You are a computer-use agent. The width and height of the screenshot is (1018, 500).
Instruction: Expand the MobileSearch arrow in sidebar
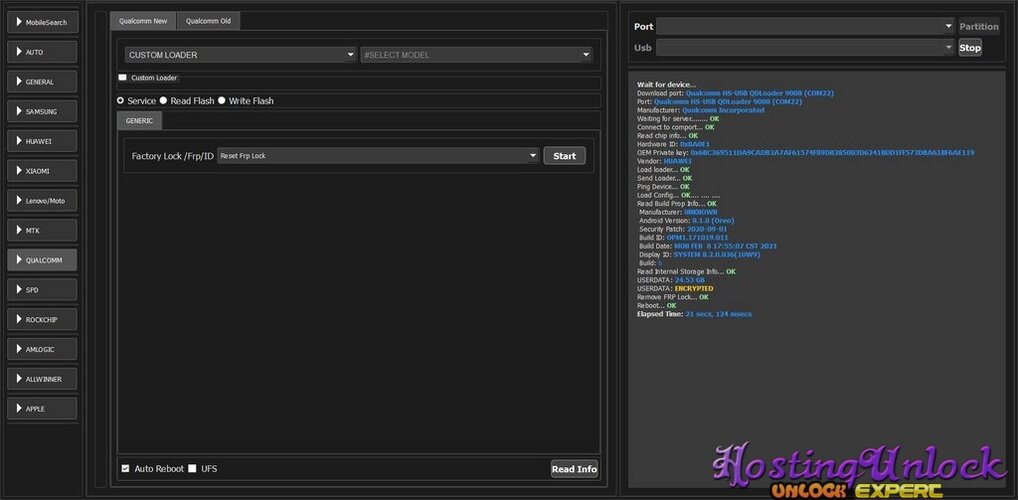[x=19, y=22]
